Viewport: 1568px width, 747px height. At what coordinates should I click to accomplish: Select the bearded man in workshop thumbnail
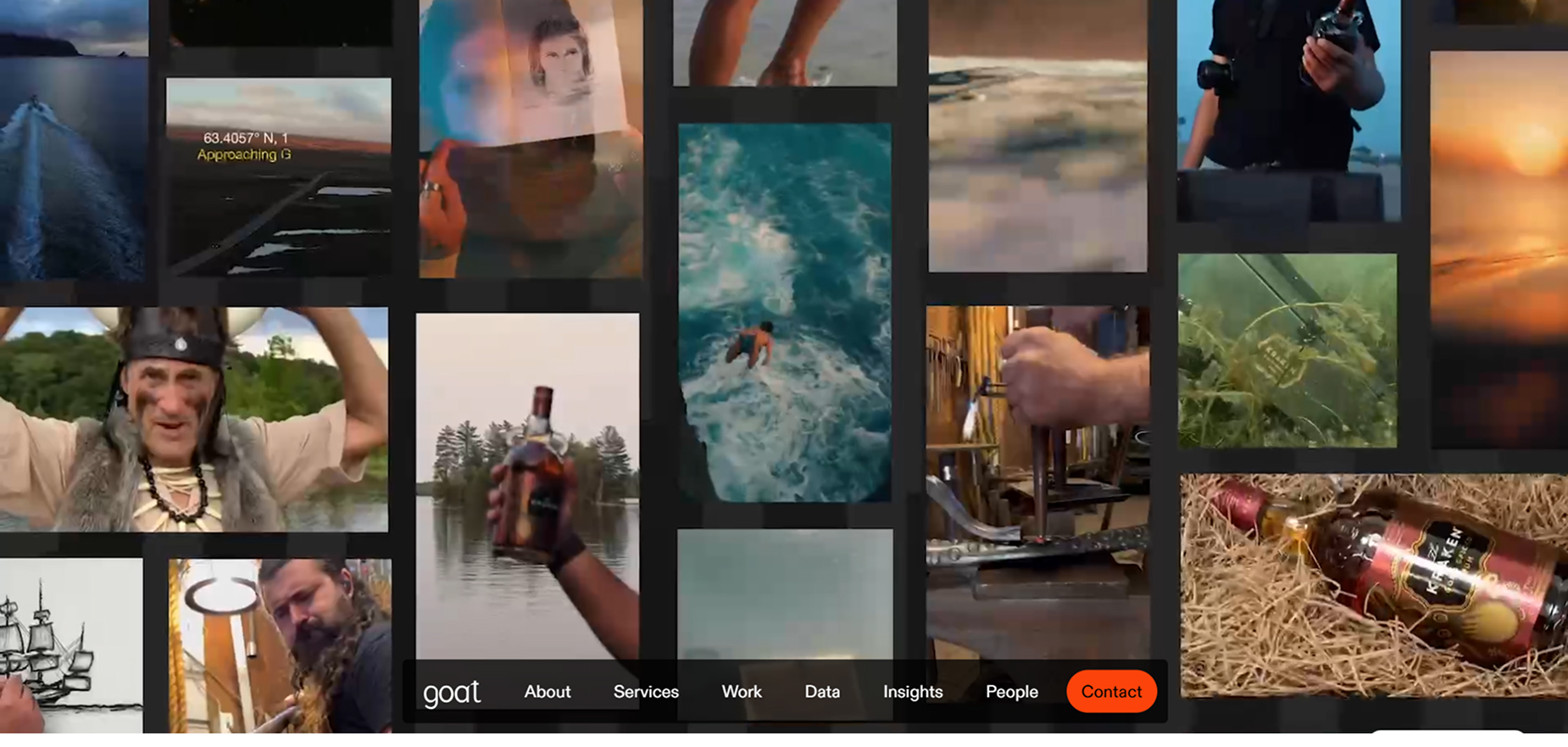coord(280,645)
